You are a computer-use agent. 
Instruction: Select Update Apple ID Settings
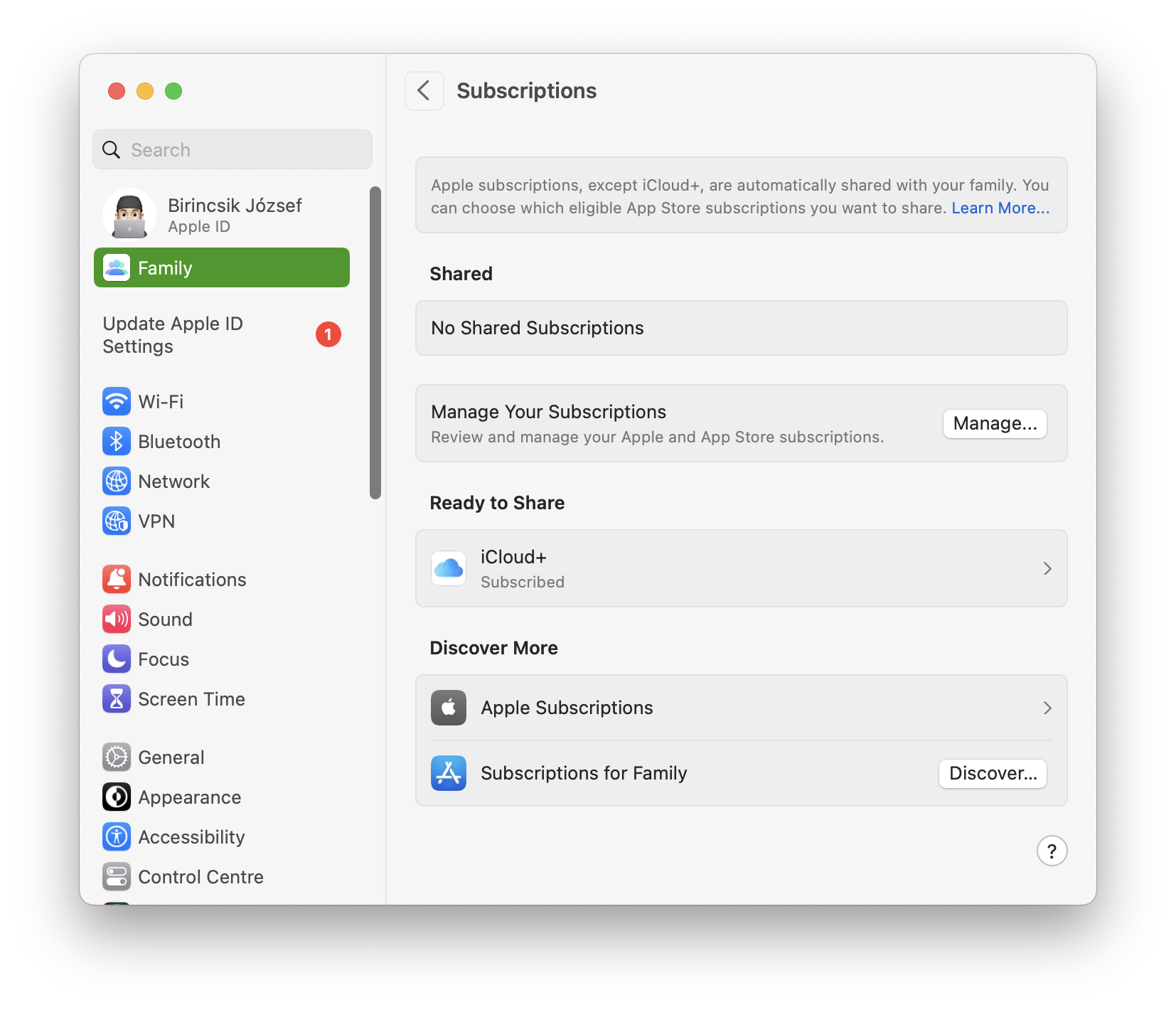[x=222, y=335]
